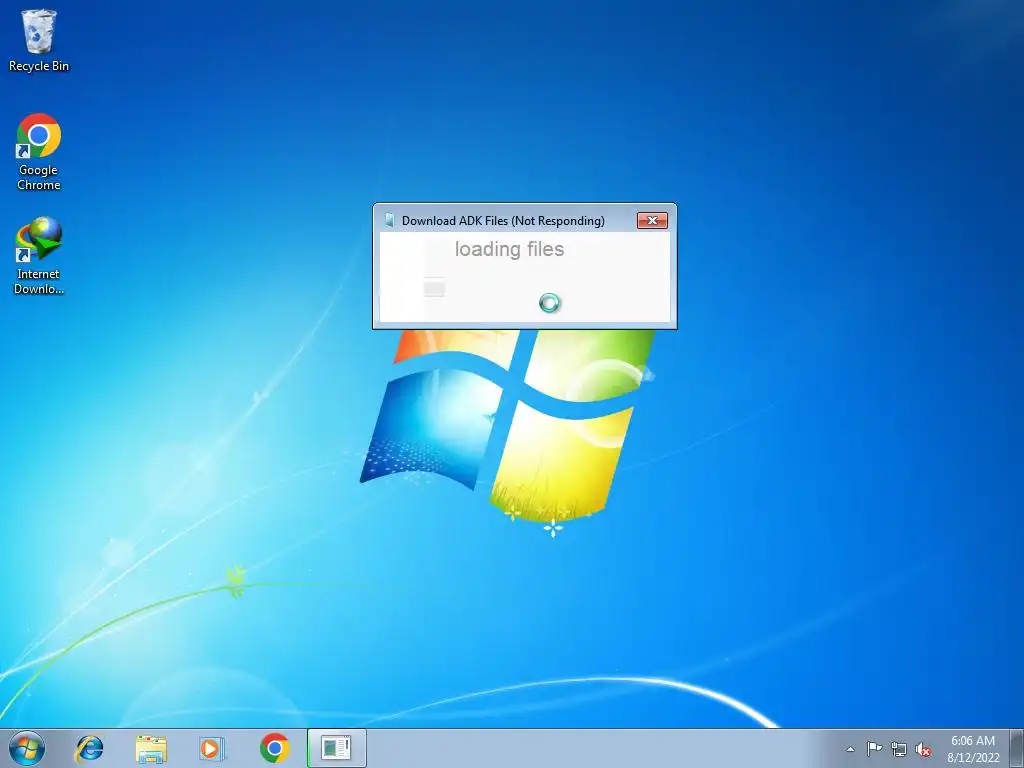Open the Action Center flag icon
Screen dimensions: 1024x768
tap(874, 749)
